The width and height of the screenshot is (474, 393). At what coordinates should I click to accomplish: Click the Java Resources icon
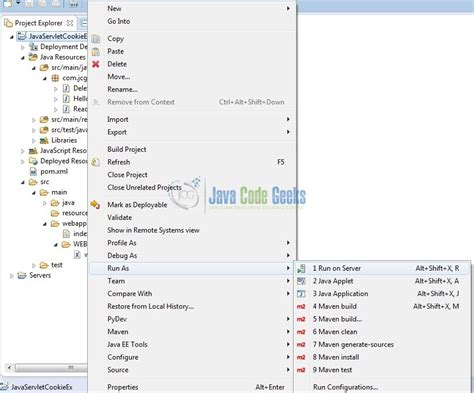(x=33, y=57)
